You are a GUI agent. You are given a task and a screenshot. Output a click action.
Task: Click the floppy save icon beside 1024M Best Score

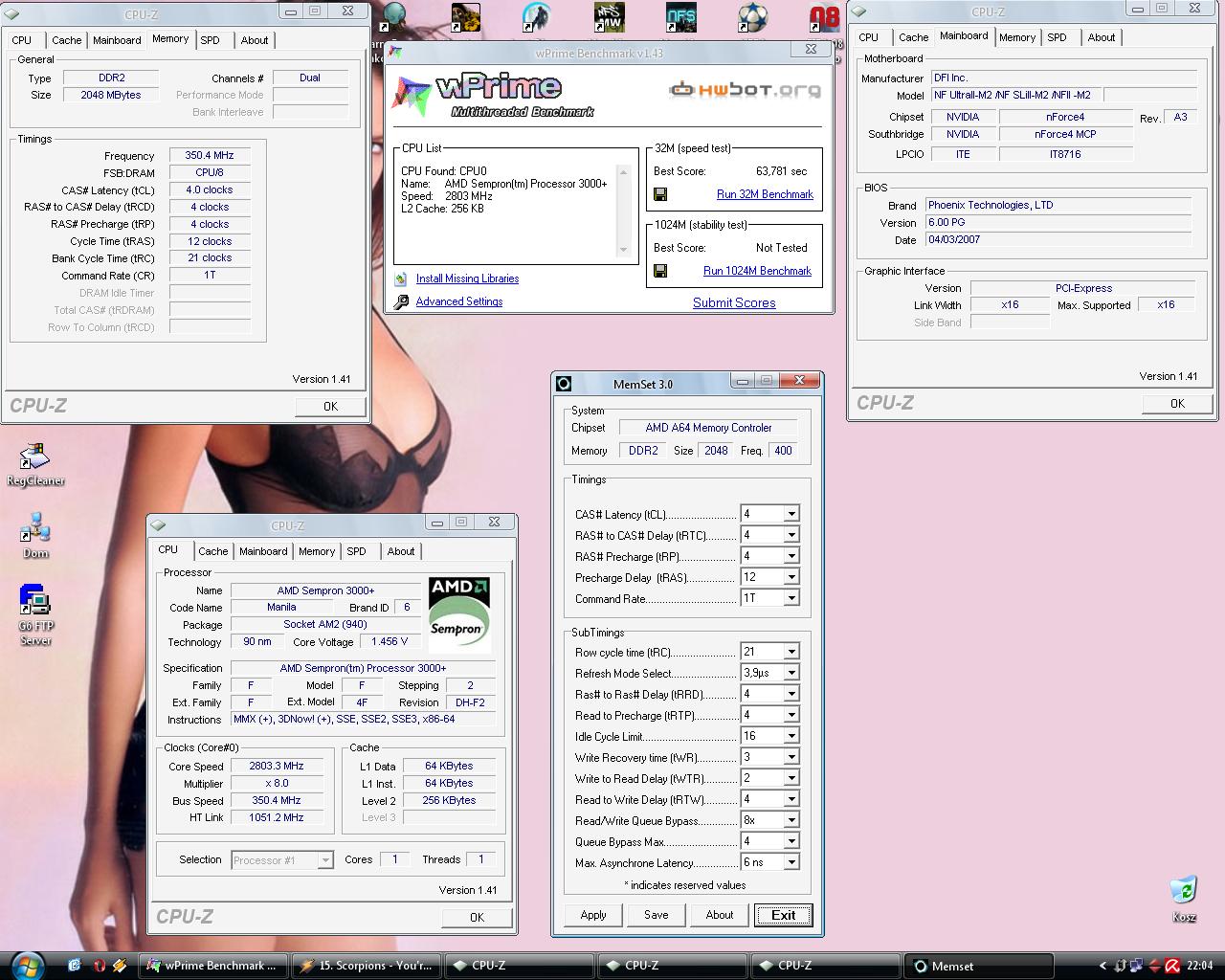[660, 271]
